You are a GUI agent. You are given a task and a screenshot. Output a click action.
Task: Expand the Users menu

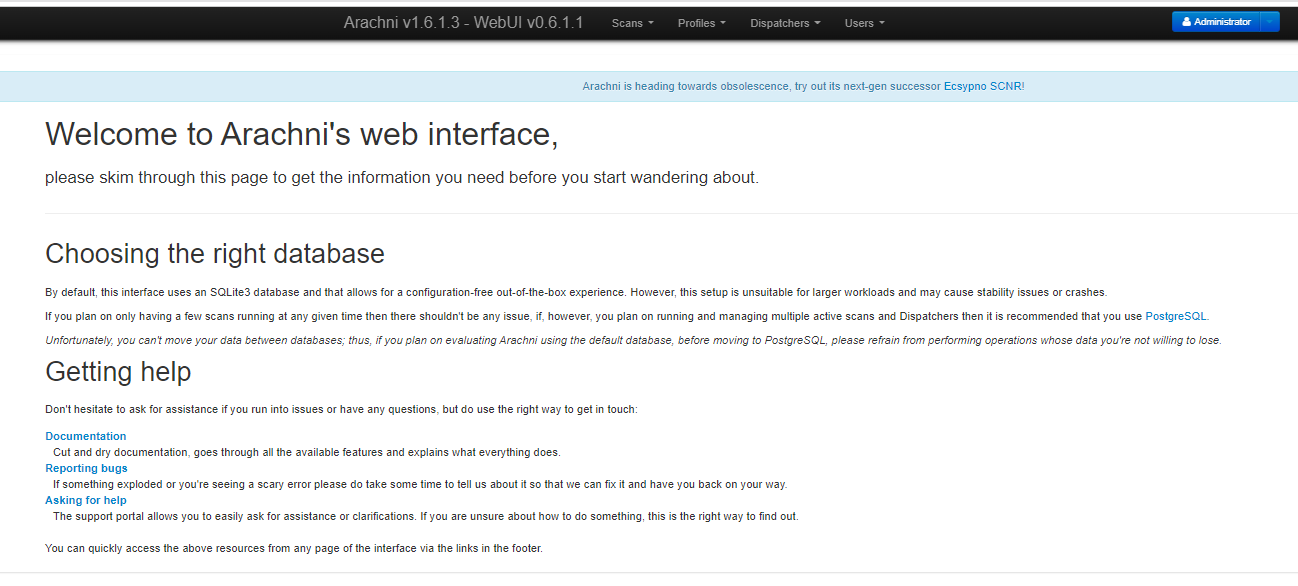coord(864,23)
